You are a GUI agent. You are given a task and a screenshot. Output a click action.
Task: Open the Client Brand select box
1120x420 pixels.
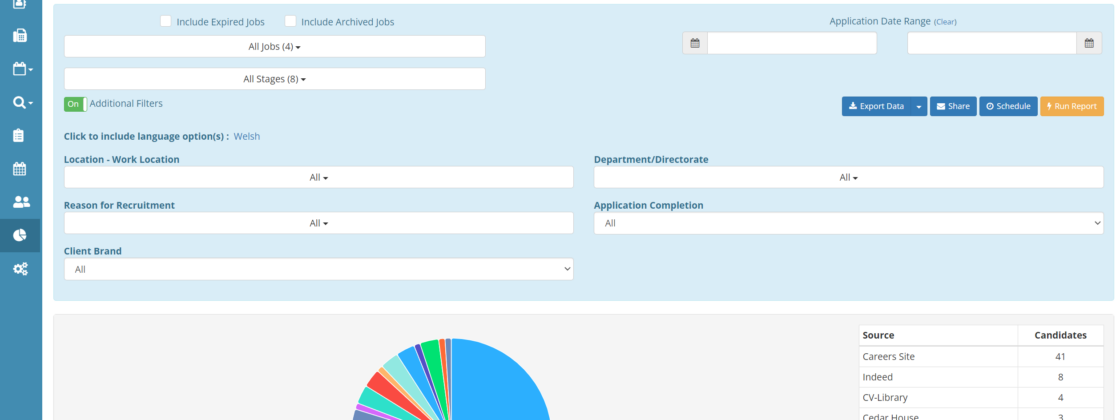(x=318, y=269)
